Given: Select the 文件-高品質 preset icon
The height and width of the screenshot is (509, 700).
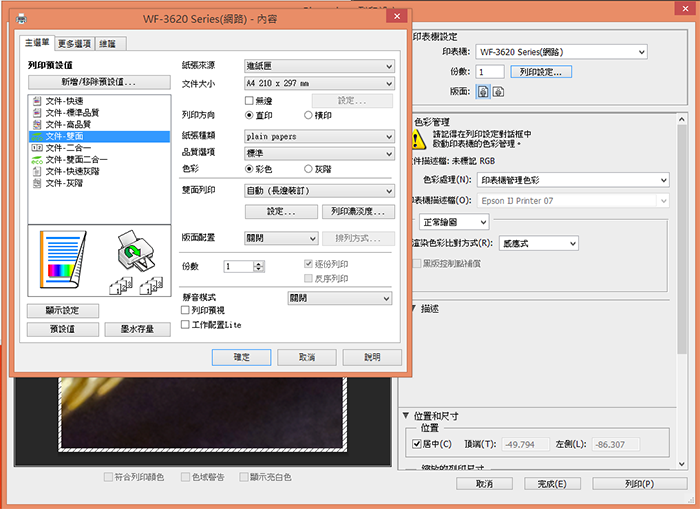Looking at the screenshot, I should point(37,124).
